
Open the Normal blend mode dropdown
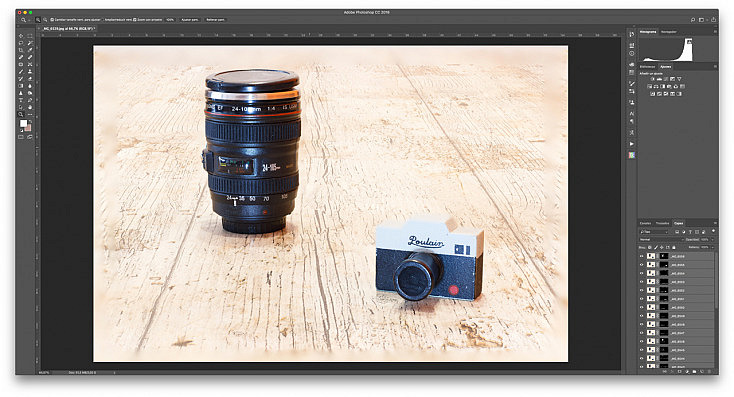point(662,240)
